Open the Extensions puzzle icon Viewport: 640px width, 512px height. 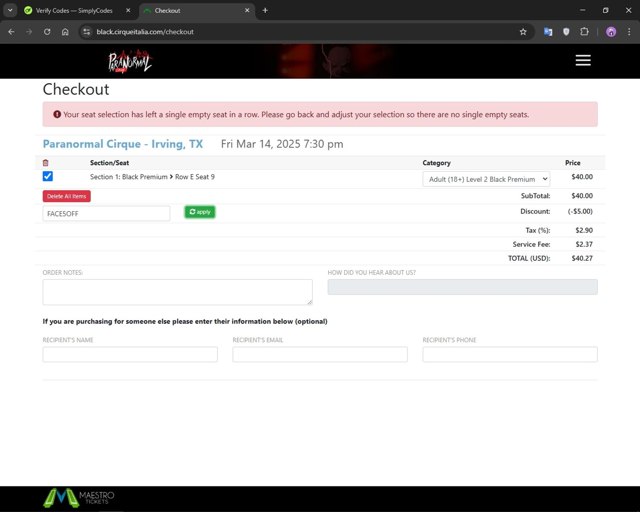coord(584,32)
